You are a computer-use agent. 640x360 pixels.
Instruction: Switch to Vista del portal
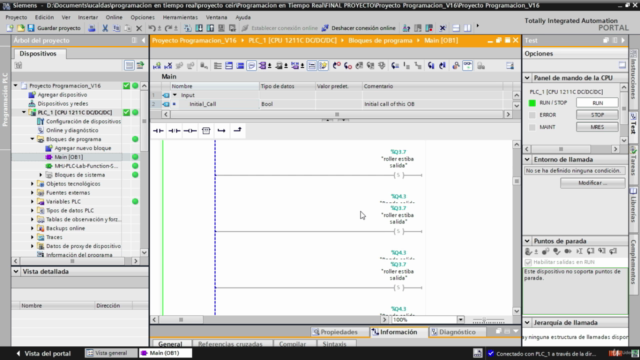click(43, 353)
